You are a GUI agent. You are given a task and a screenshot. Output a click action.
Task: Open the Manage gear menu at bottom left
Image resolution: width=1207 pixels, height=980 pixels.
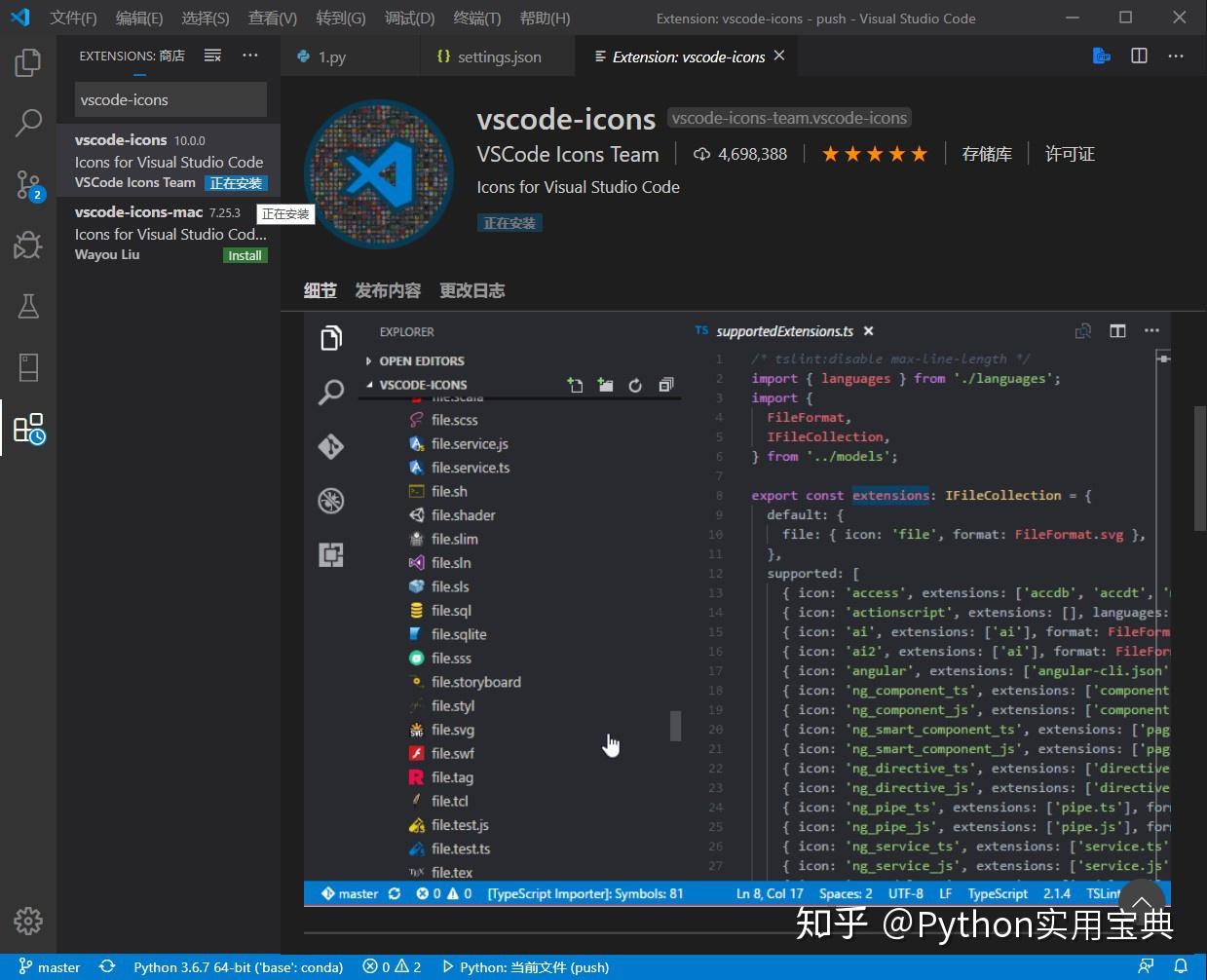pos(27,920)
